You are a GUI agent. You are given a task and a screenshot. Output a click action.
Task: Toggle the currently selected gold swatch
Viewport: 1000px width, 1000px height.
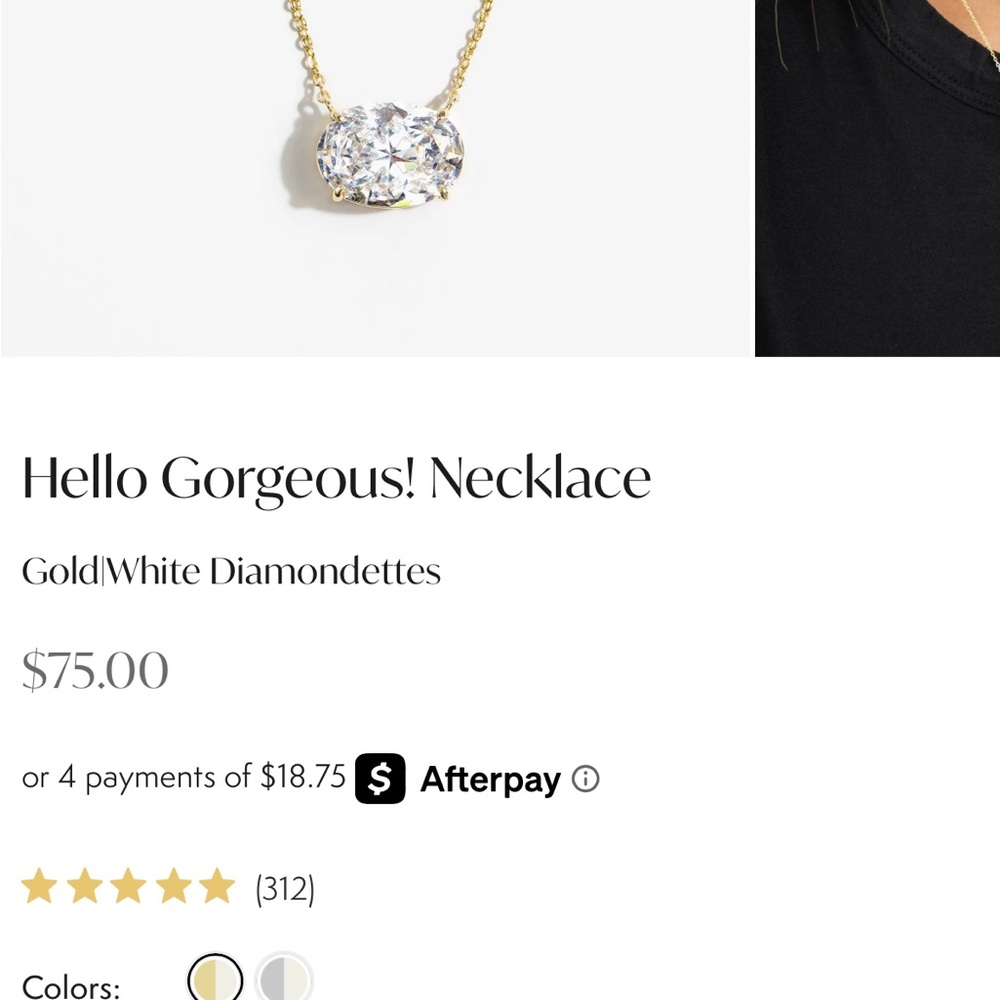216,978
